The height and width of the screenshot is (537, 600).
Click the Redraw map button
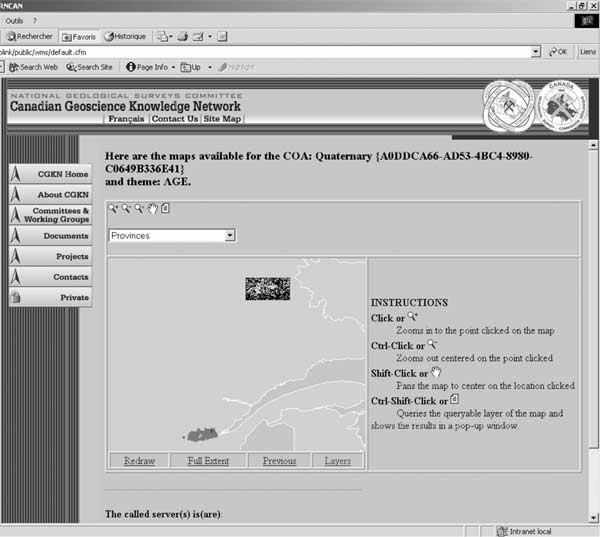[139, 461]
